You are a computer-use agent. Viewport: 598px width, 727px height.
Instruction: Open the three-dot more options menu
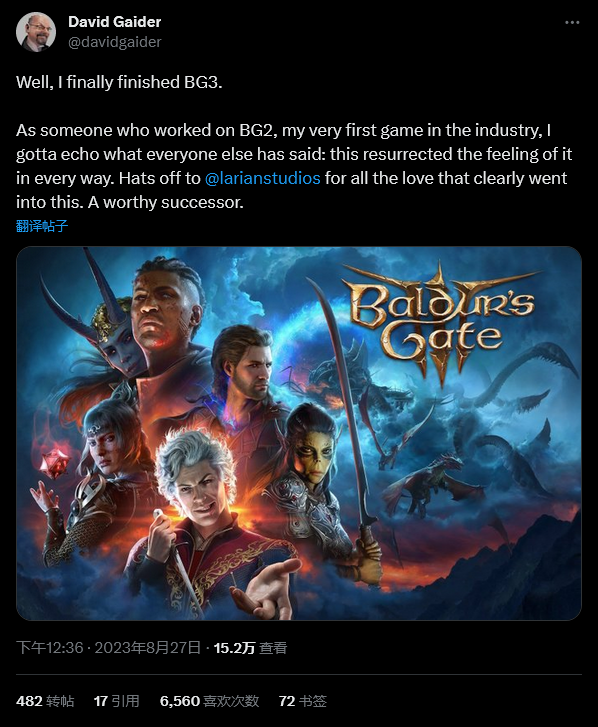tap(572, 23)
